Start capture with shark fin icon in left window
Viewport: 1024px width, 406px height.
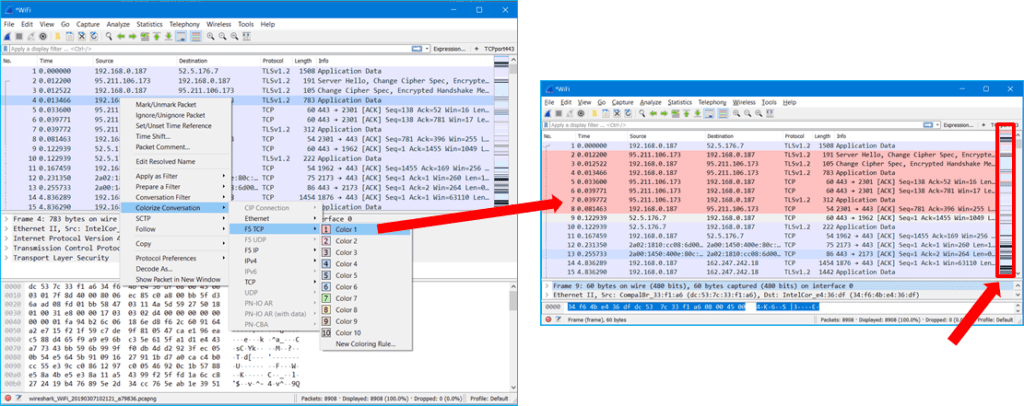(x=7, y=37)
